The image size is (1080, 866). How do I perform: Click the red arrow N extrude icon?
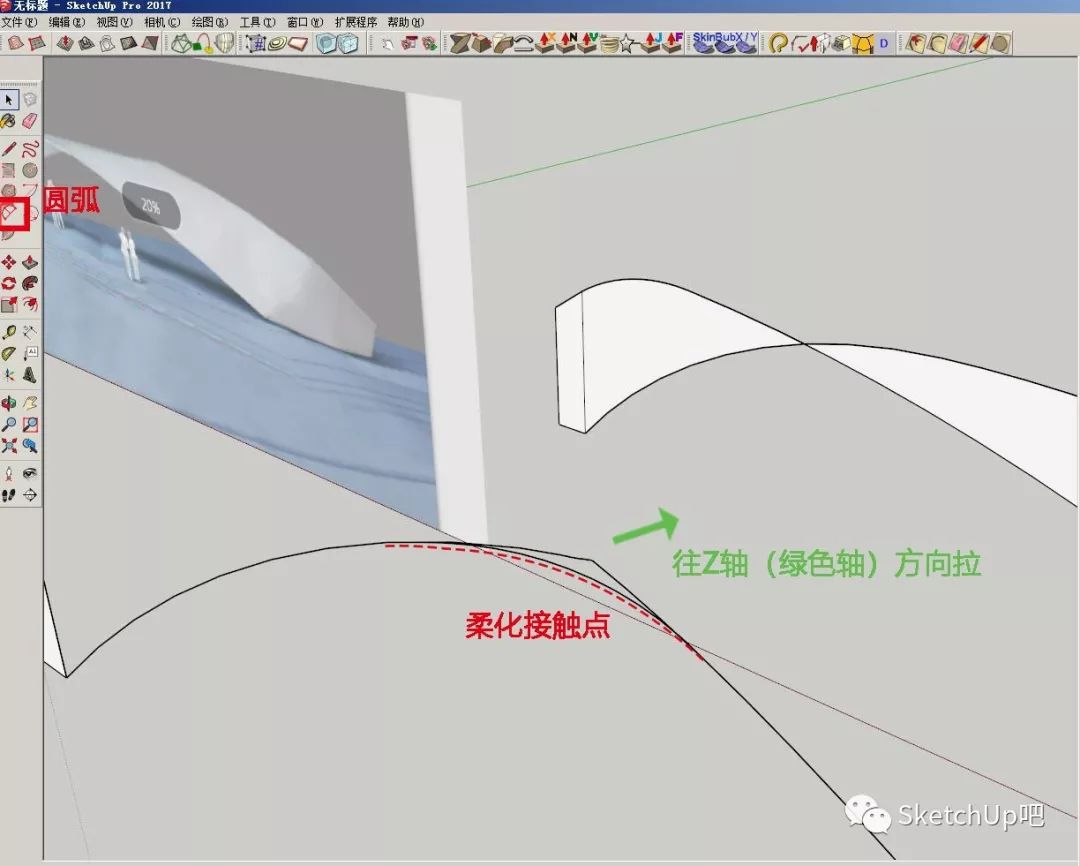[x=568, y=43]
